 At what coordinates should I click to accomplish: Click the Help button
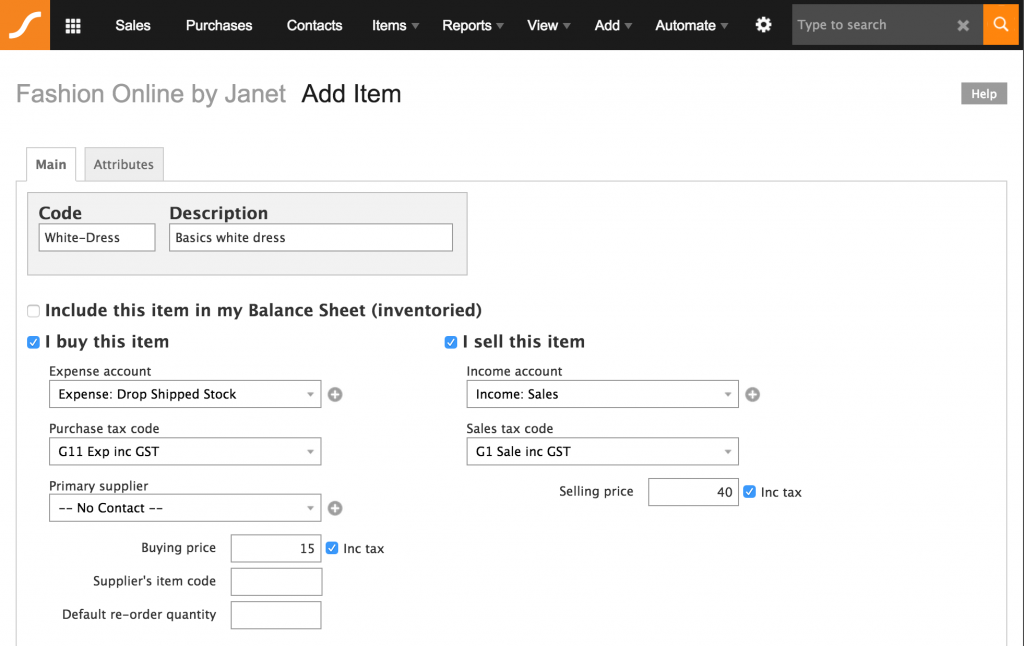984,93
